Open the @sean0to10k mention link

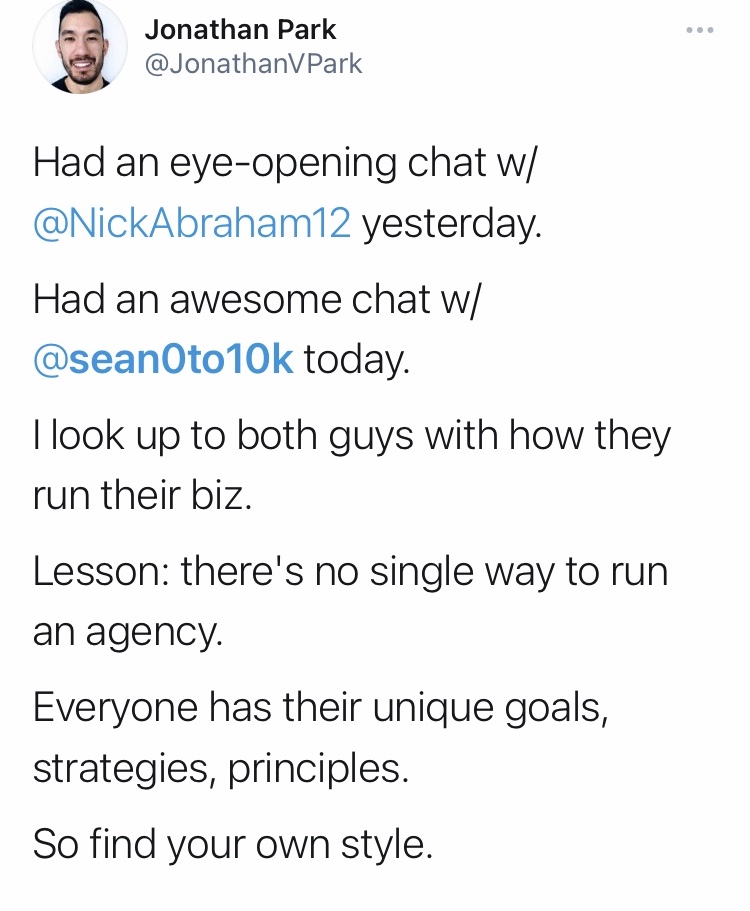(x=163, y=361)
